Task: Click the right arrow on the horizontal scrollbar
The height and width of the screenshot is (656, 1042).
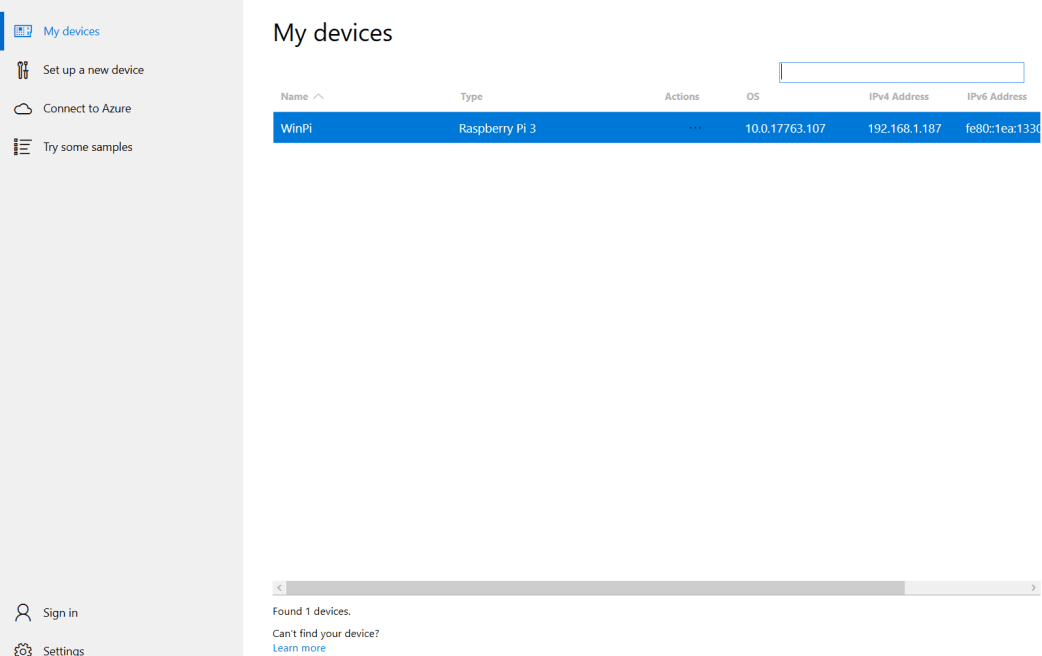Action: point(1035,587)
